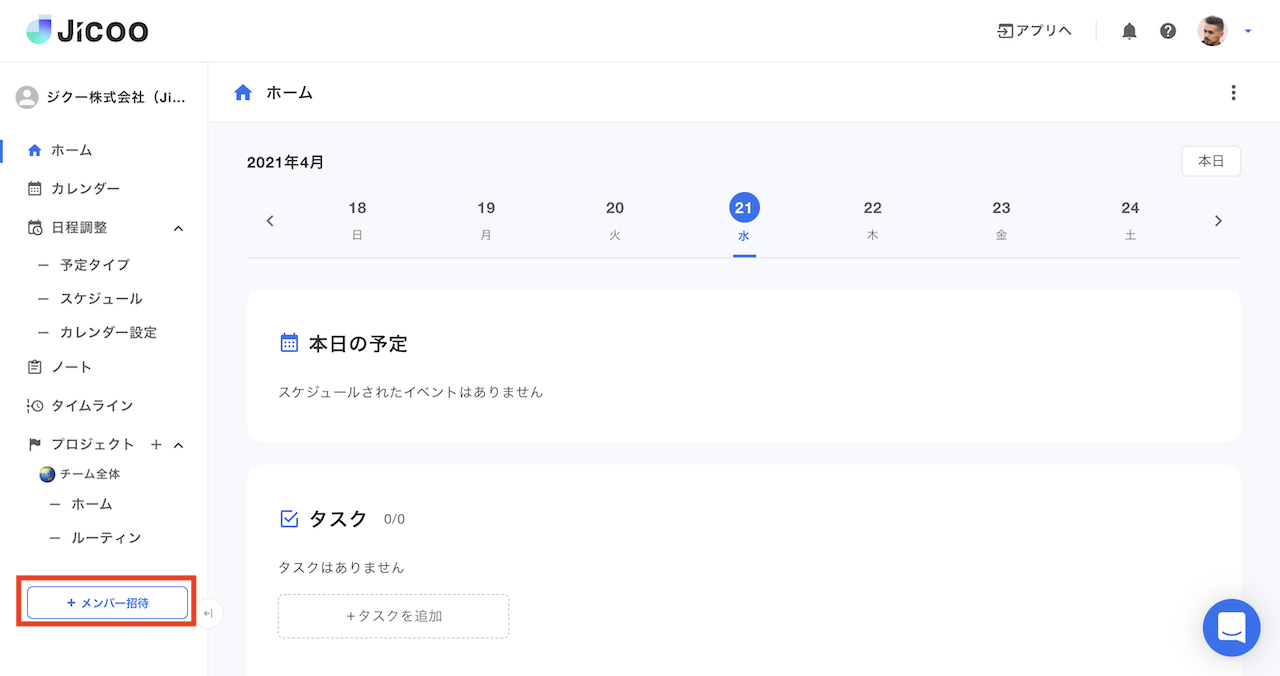Open the chat support widget
This screenshot has height=676, width=1280.
(x=1231, y=628)
